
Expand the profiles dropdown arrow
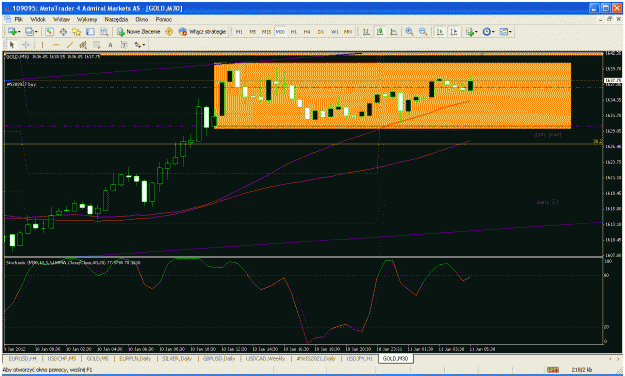pos(36,31)
